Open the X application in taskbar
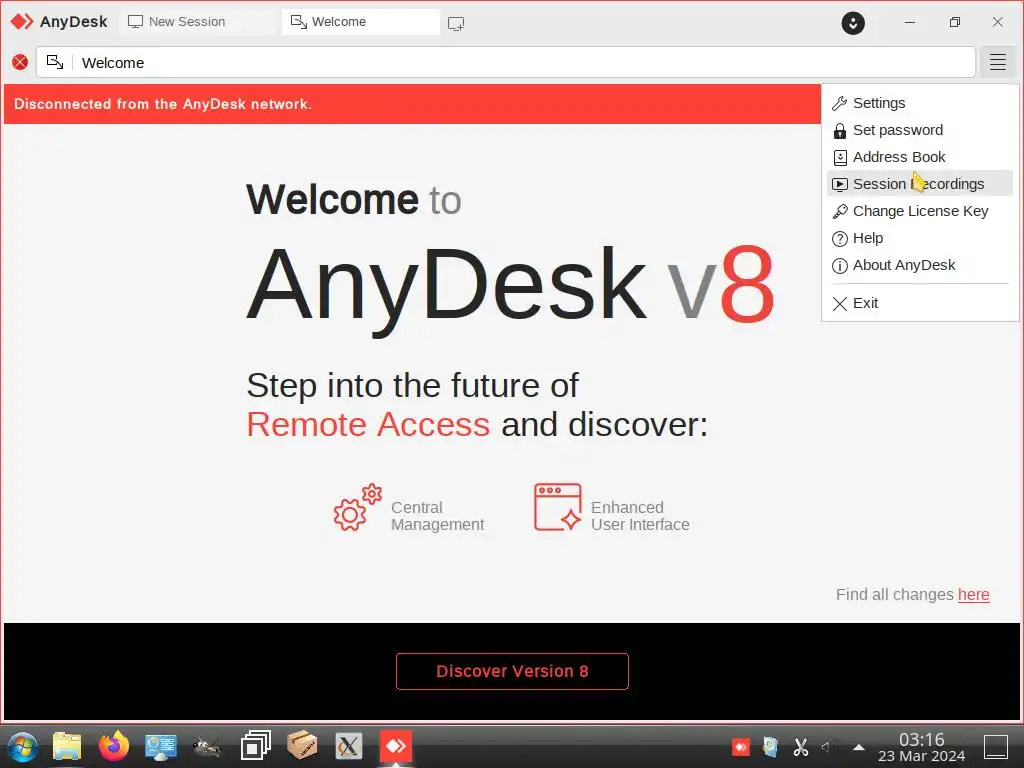The image size is (1024, 768). tap(349, 746)
